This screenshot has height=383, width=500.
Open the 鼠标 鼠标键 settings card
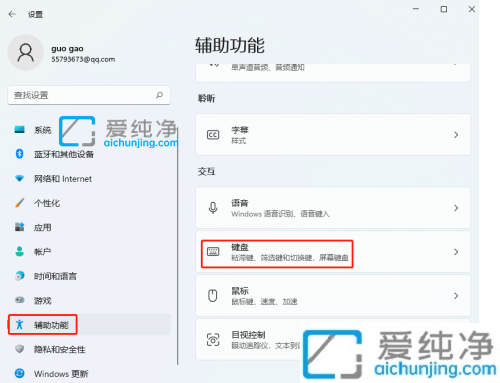tap(333, 295)
